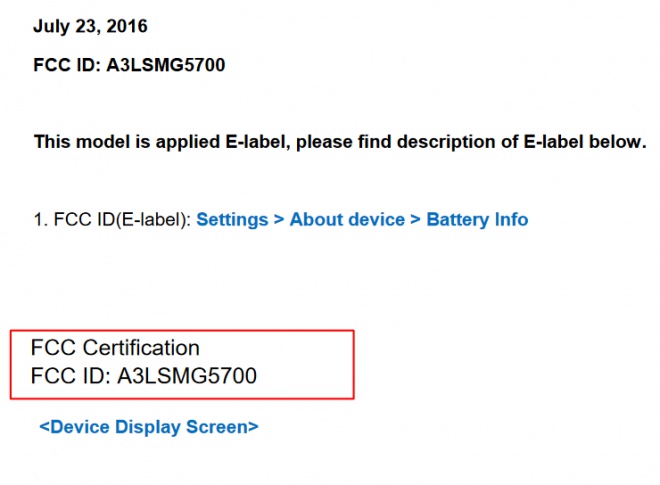Click the "Settings" link in the path
The height and width of the screenshot is (485, 660).
(x=232, y=219)
